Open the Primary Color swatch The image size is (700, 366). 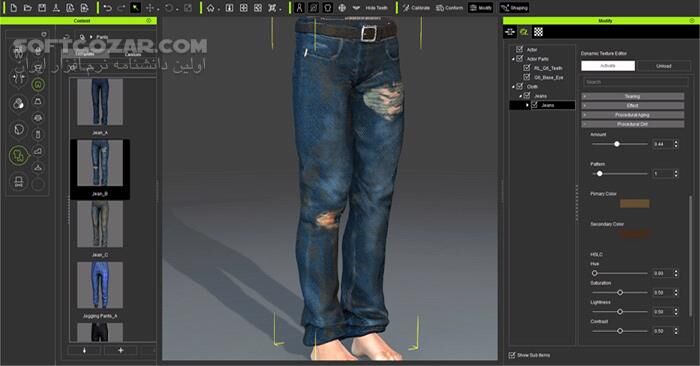634,204
